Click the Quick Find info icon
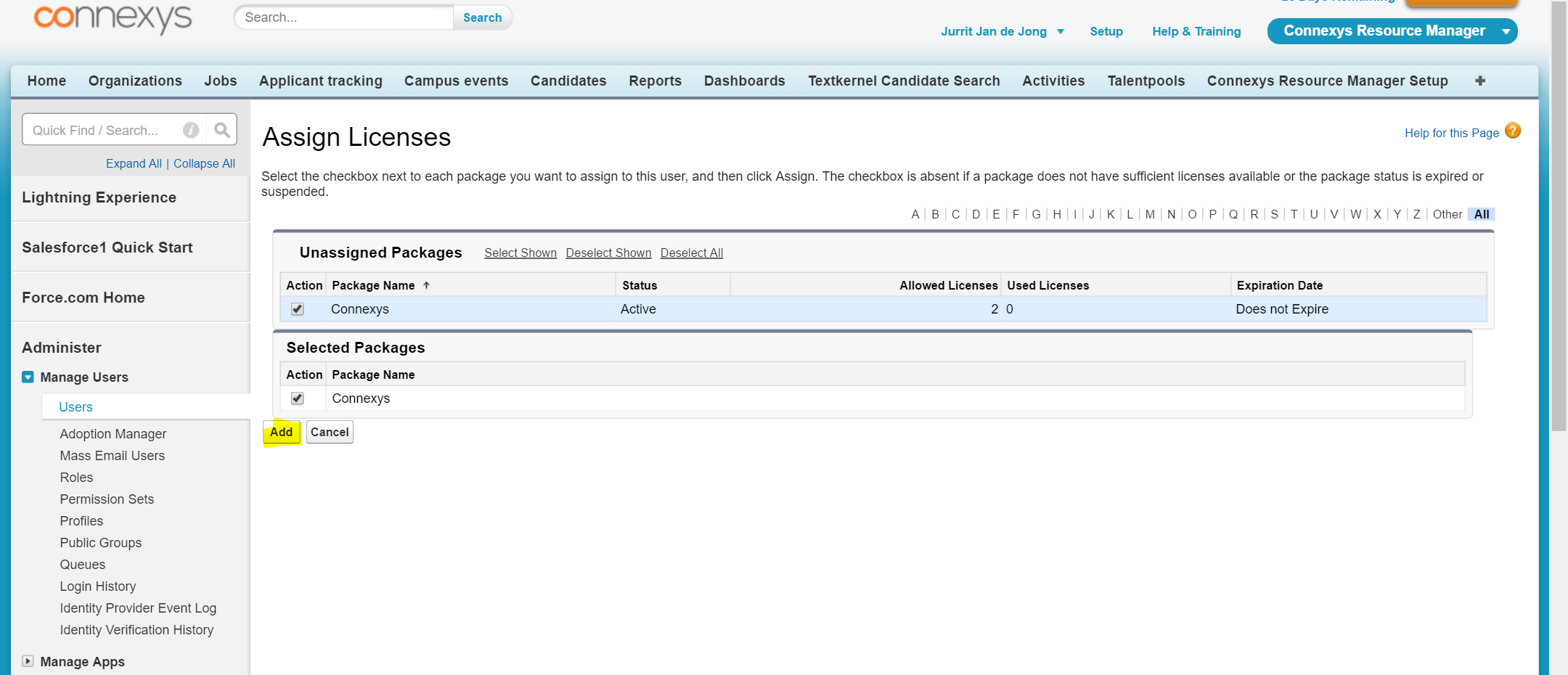 (191, 130)
